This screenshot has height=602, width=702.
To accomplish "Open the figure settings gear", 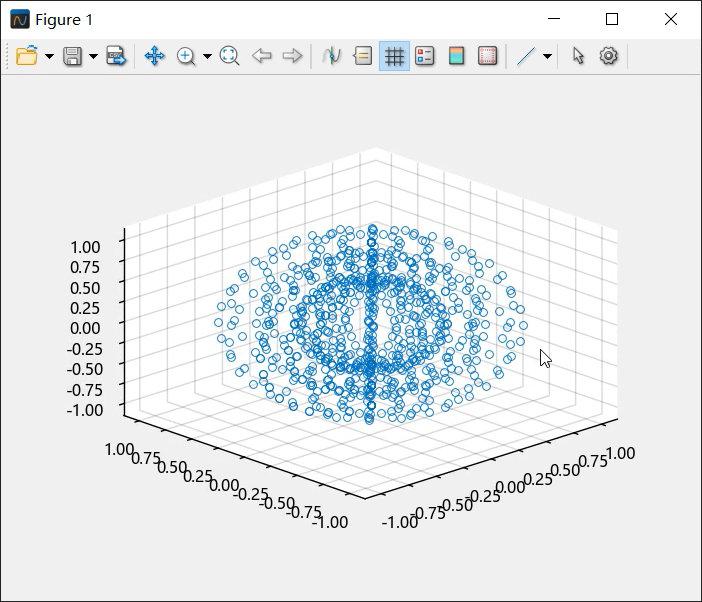I will click(x=609, y=56).
